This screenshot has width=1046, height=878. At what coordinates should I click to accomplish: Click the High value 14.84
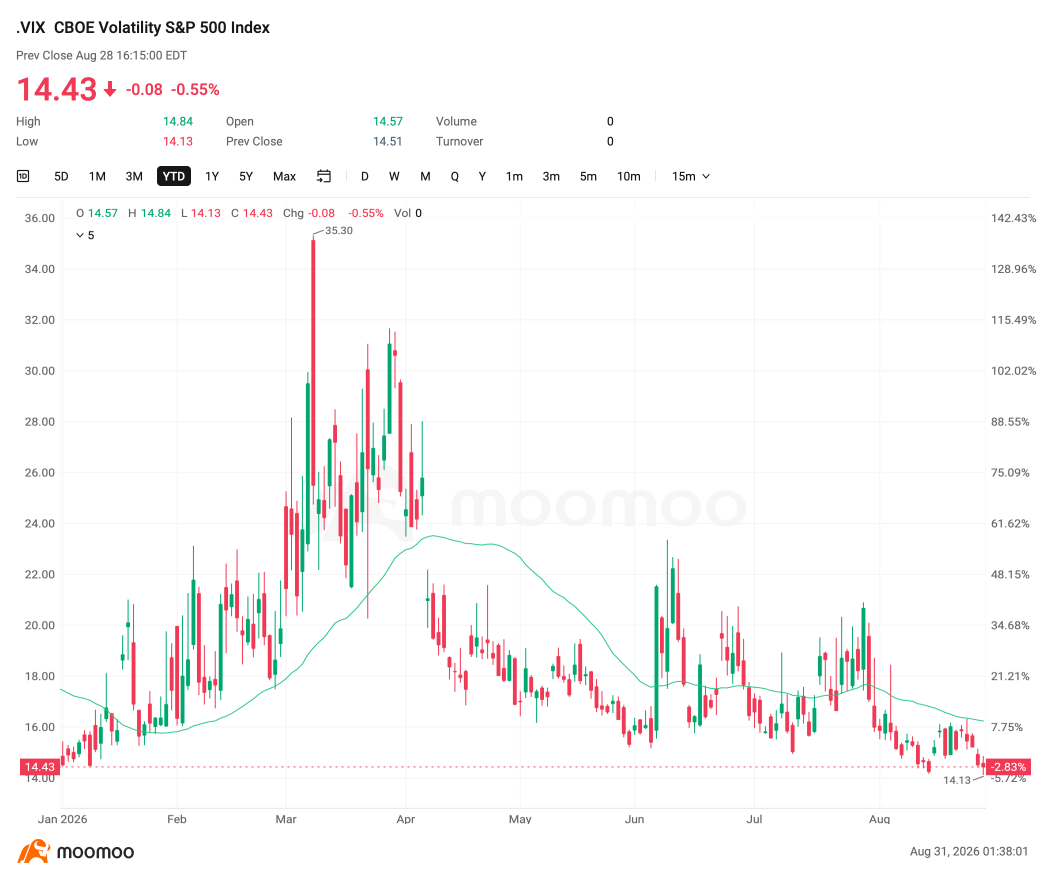coord(177,121)
